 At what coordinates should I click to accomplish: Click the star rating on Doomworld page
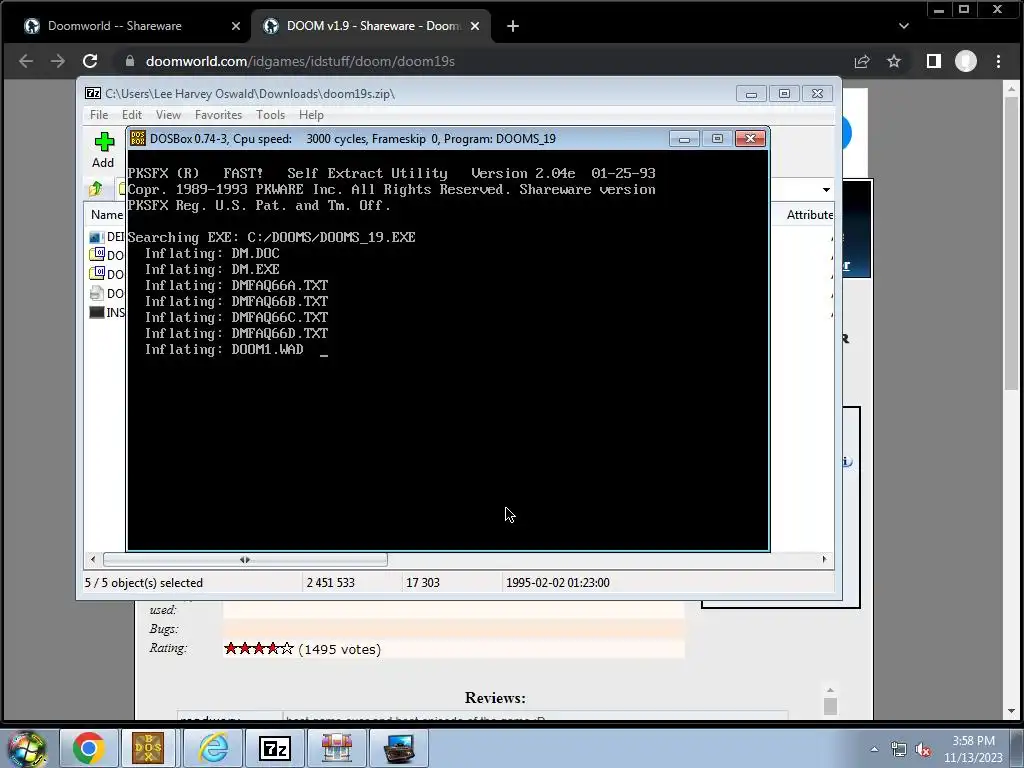(259, 648)
